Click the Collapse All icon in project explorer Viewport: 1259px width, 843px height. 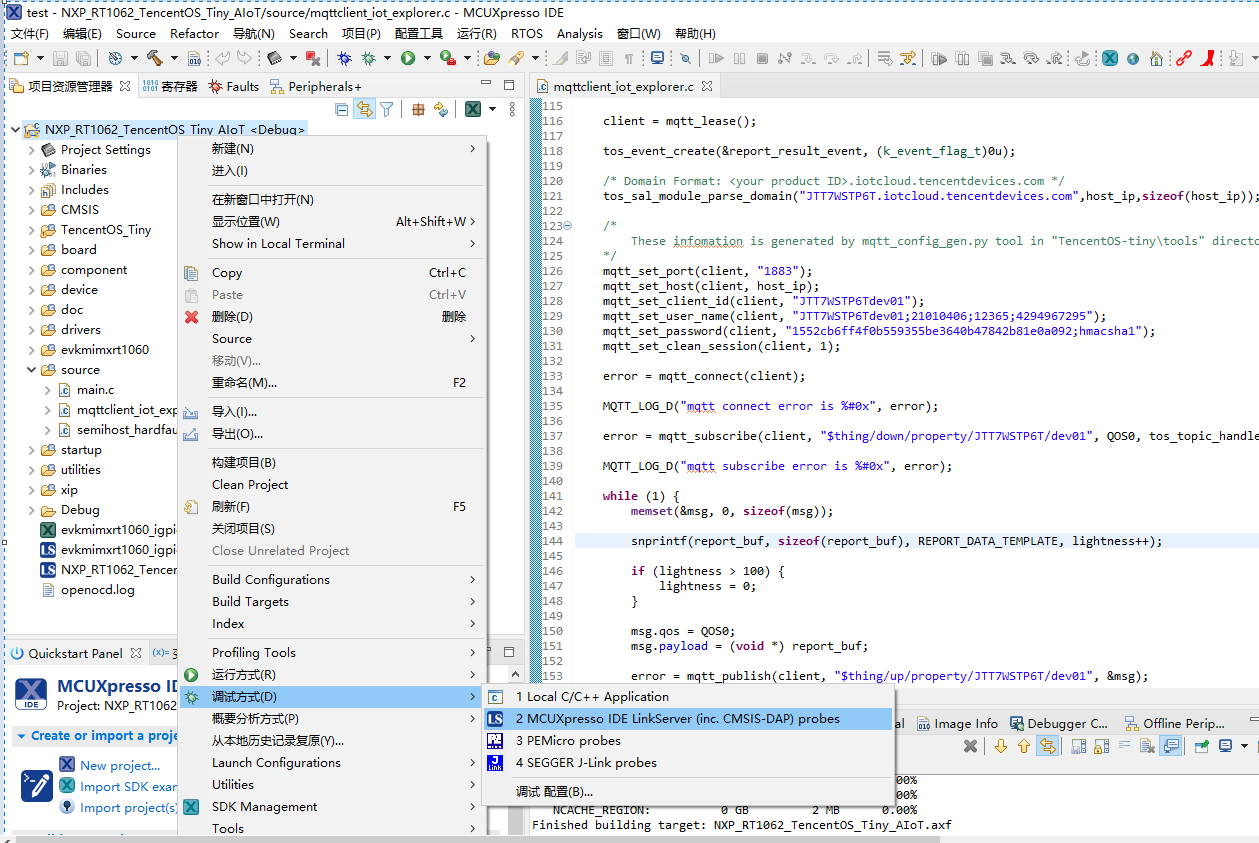[x=342, y=109]
